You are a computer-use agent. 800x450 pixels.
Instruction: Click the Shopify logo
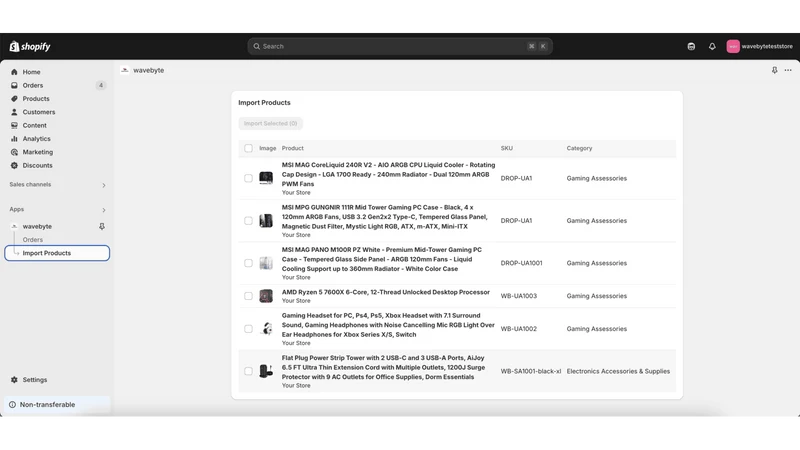click(30, 46)
